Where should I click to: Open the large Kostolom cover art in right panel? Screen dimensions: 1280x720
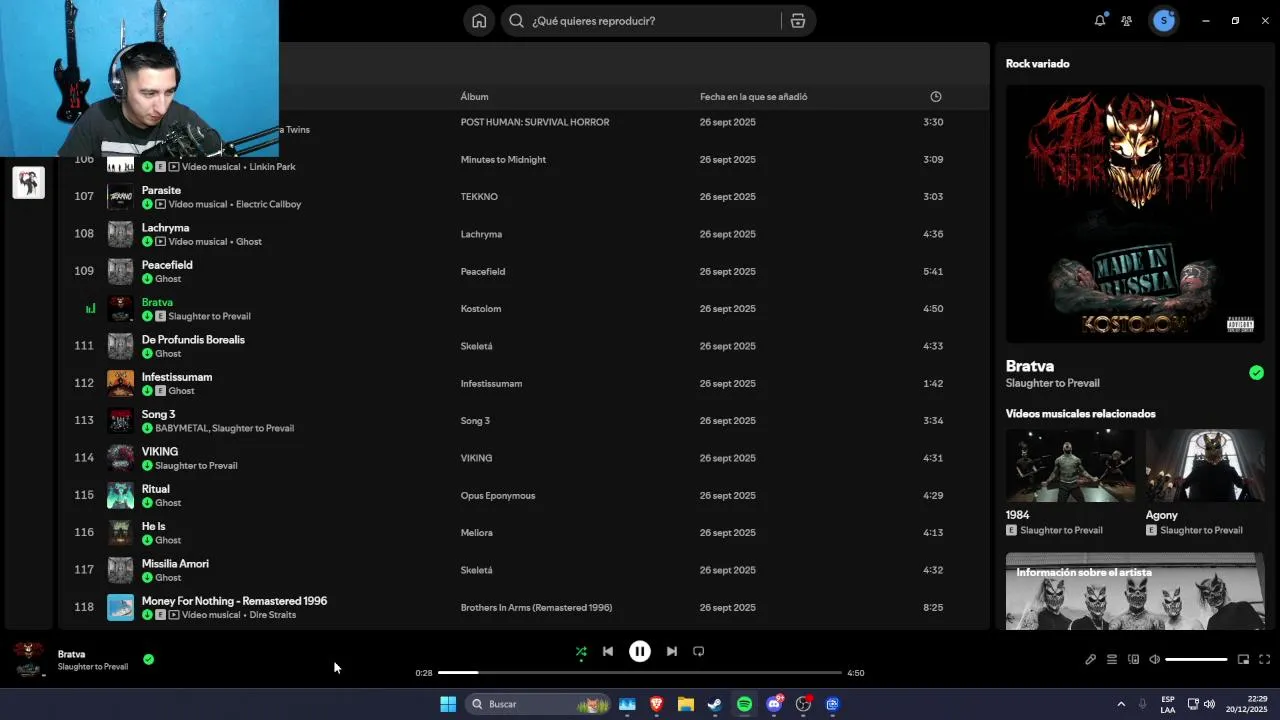tap(1135, 213)
